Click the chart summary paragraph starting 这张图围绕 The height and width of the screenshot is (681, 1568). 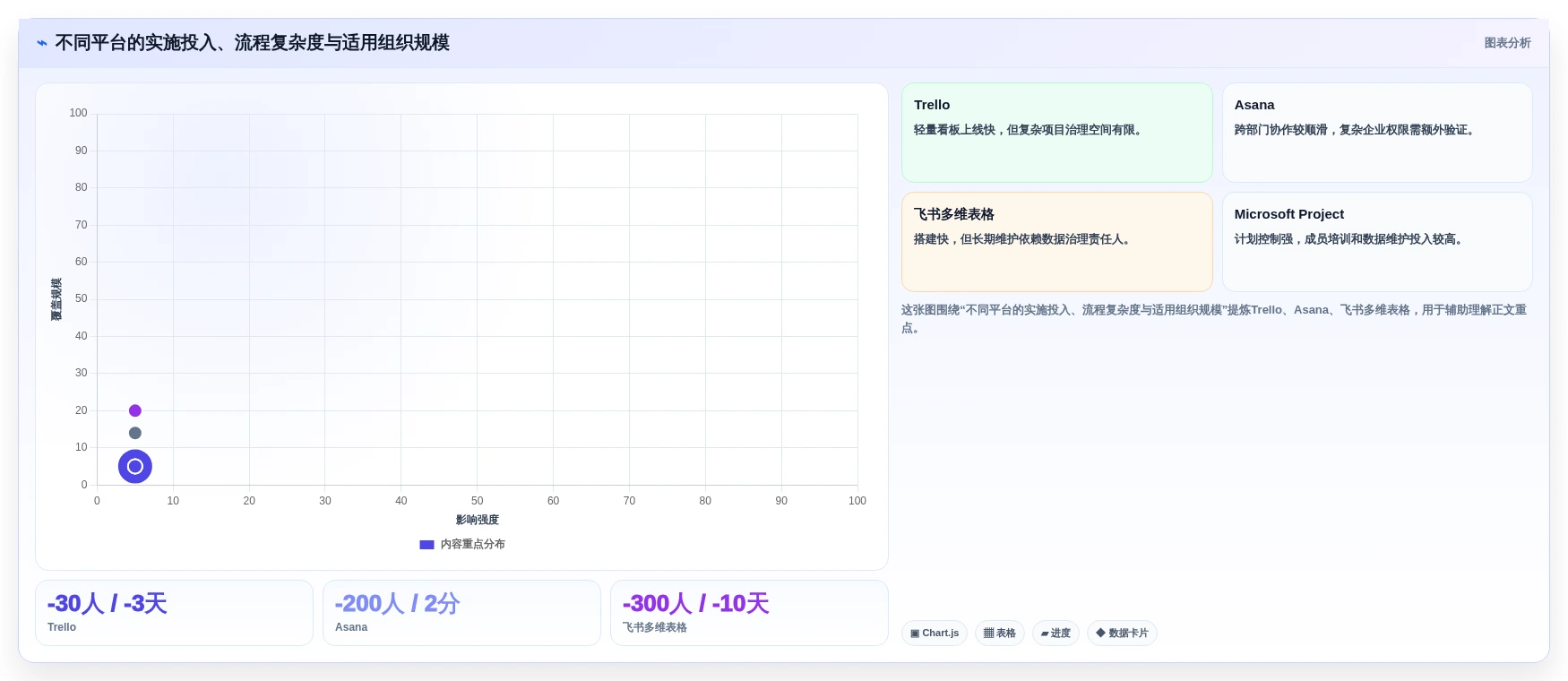1214,319
